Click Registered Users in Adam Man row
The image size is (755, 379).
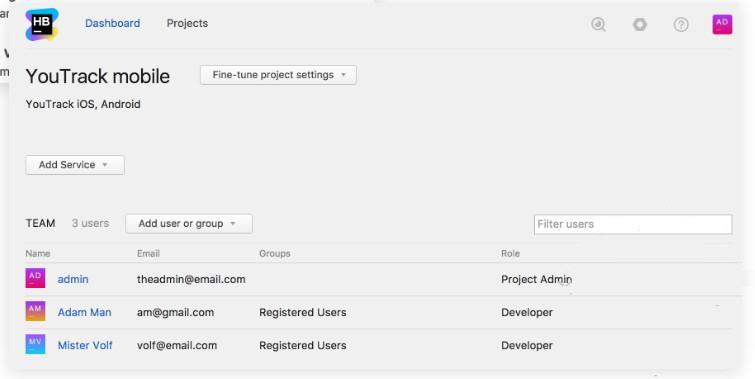pos(302,313)
